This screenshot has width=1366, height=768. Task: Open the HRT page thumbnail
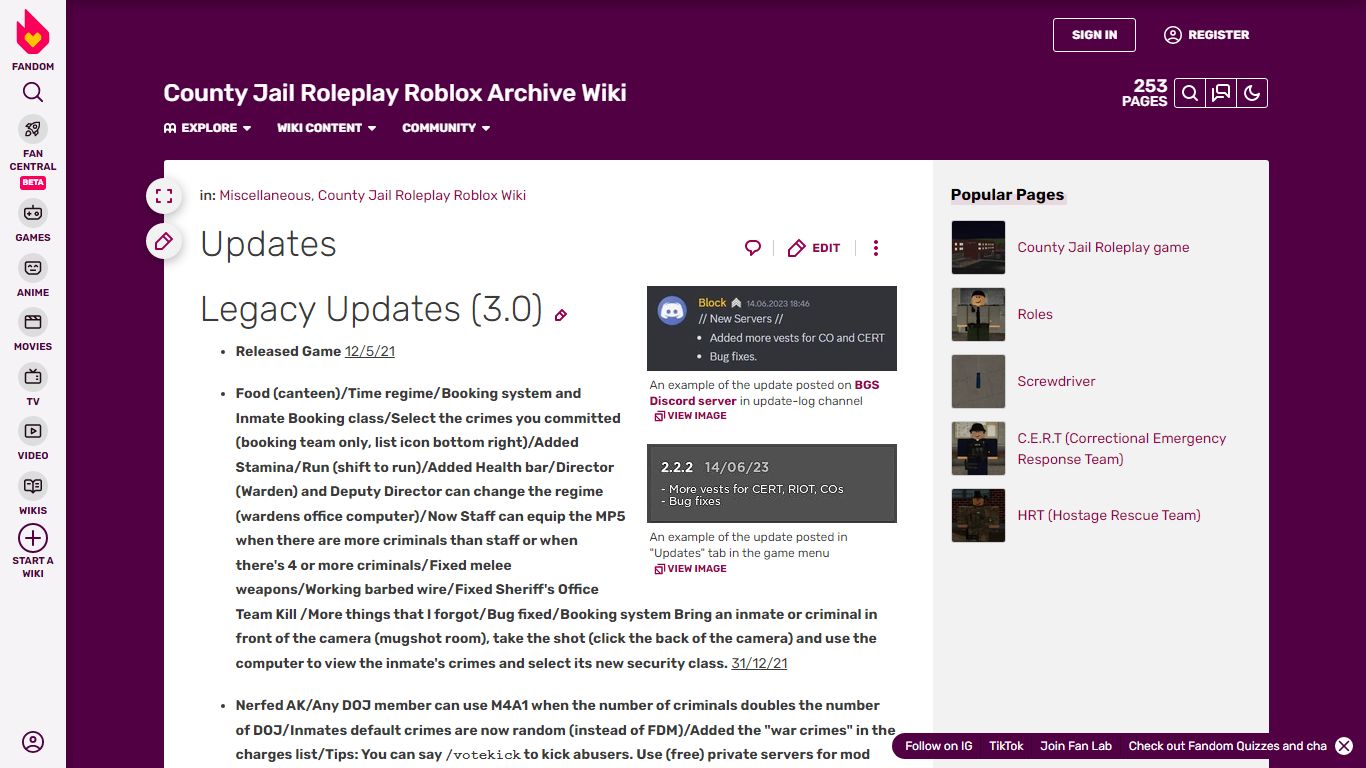tap(978, 515)
